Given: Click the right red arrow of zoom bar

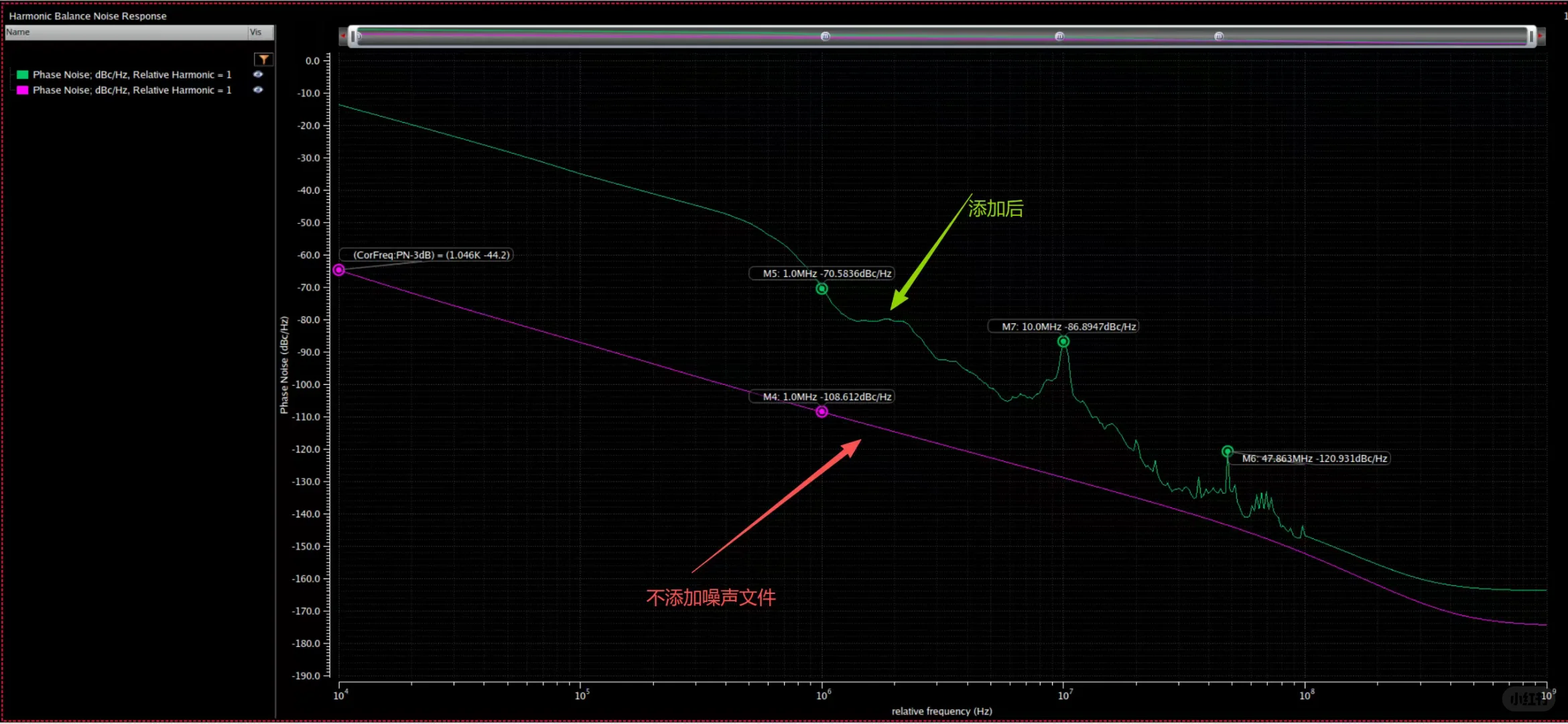Looking at the screenshot, I should coord(1541,36).
